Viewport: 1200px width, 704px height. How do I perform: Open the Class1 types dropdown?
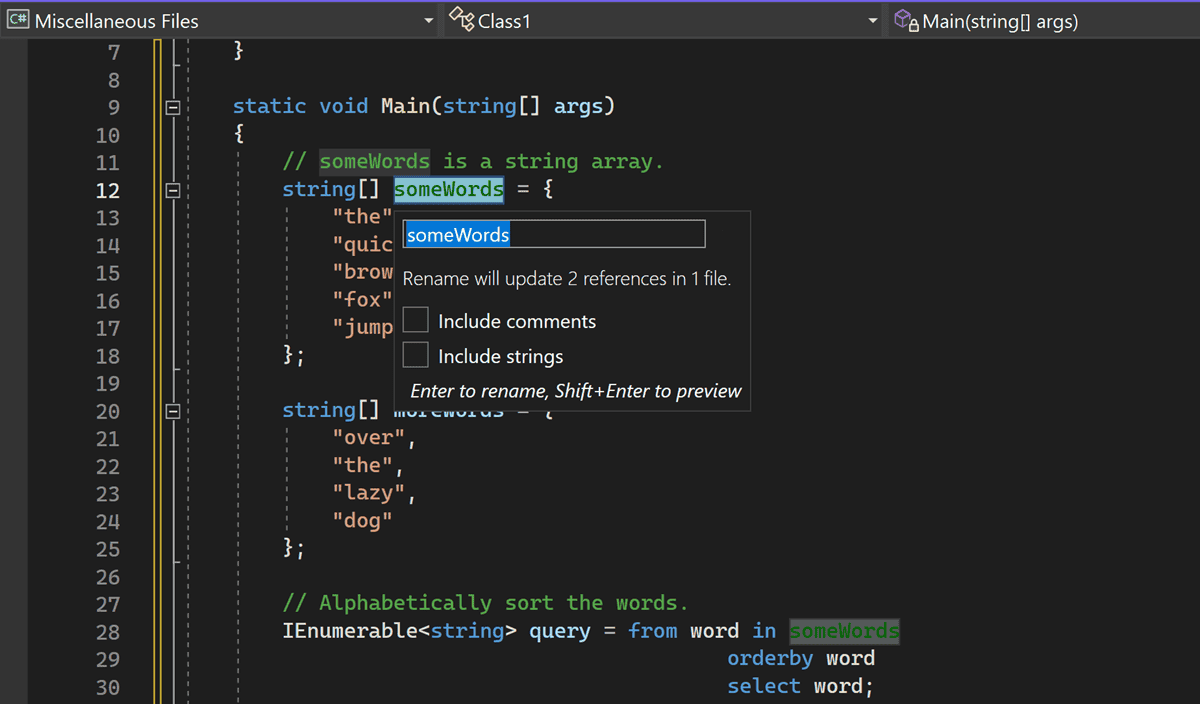(x=872, y=20)
